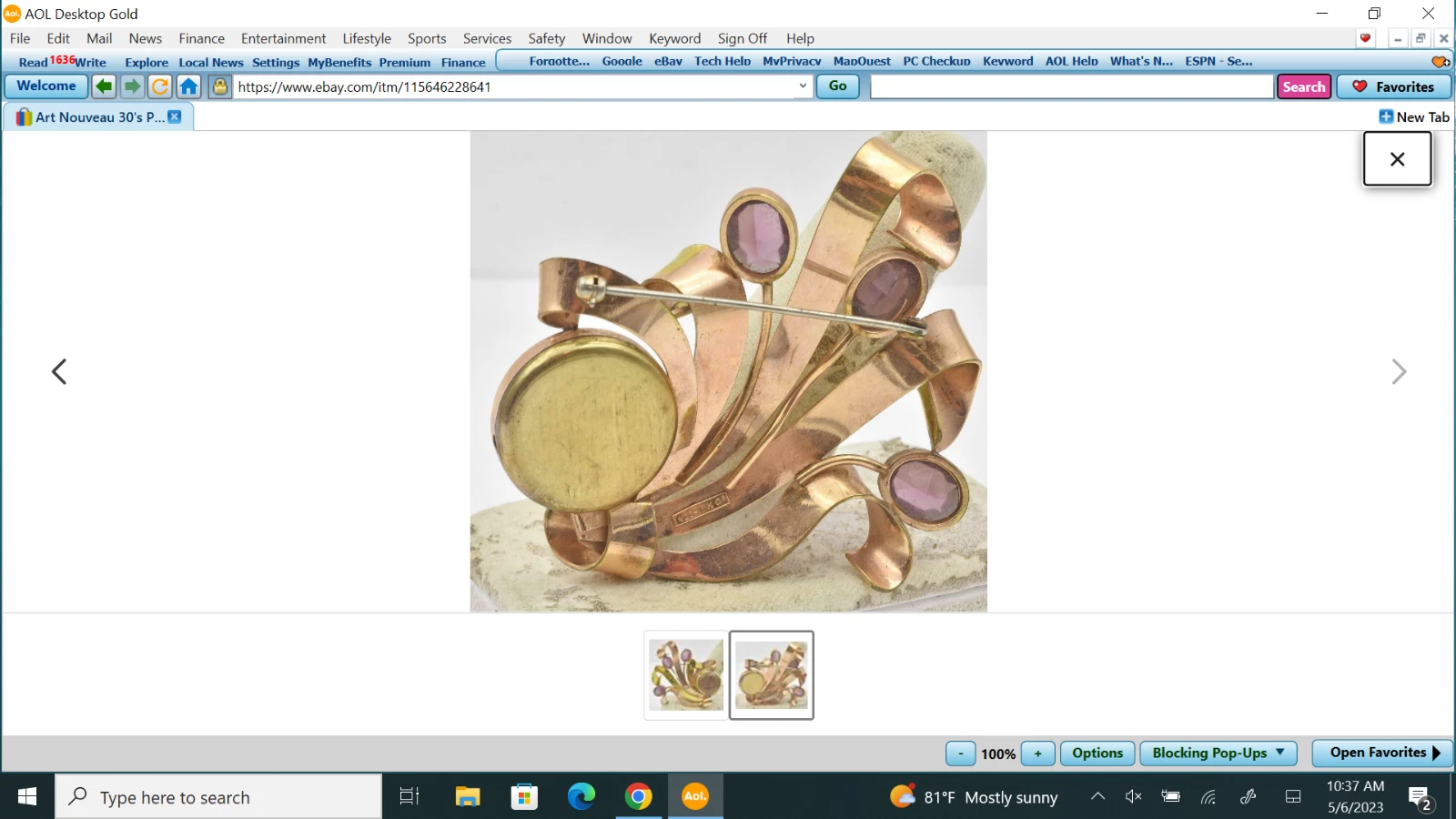This screenshot has height=819, width=1456.
Task: Click the padlock security icon
Action: (x=219, y=86)
